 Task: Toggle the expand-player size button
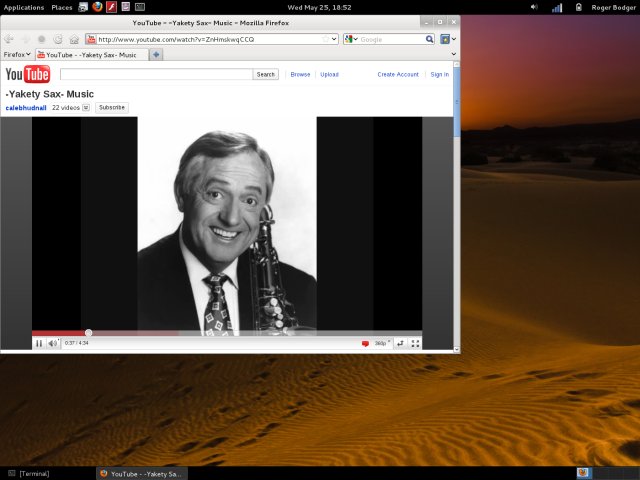(x=400, y=343)
